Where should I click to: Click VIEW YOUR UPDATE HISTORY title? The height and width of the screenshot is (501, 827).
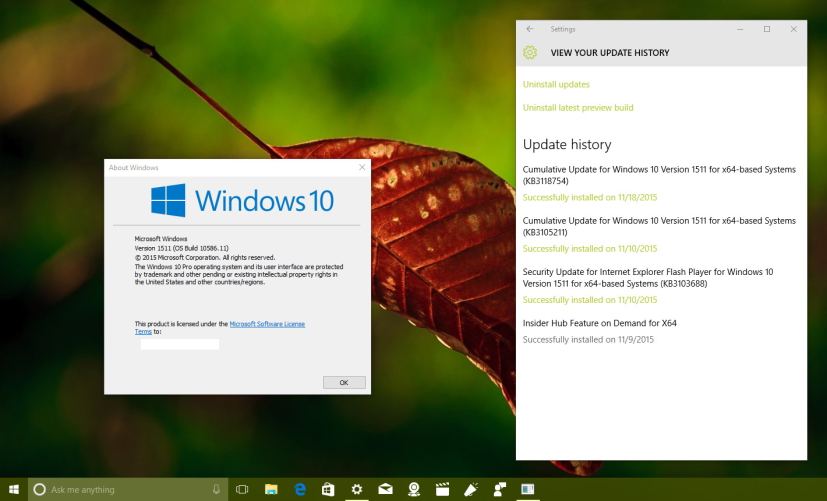(x=610, y=53)
